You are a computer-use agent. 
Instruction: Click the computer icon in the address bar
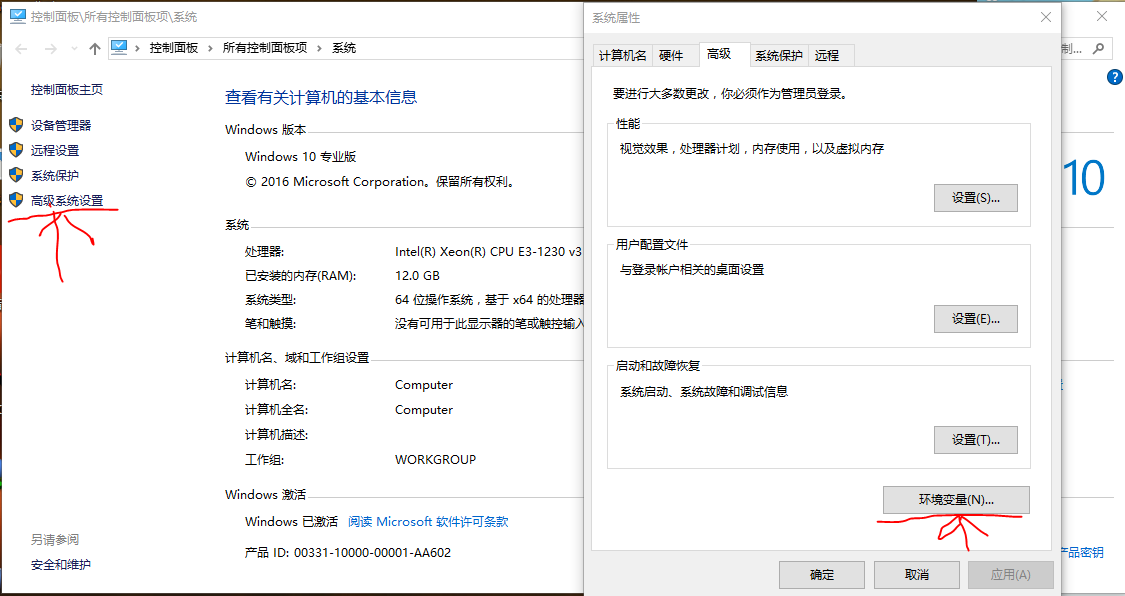[119, 47]
